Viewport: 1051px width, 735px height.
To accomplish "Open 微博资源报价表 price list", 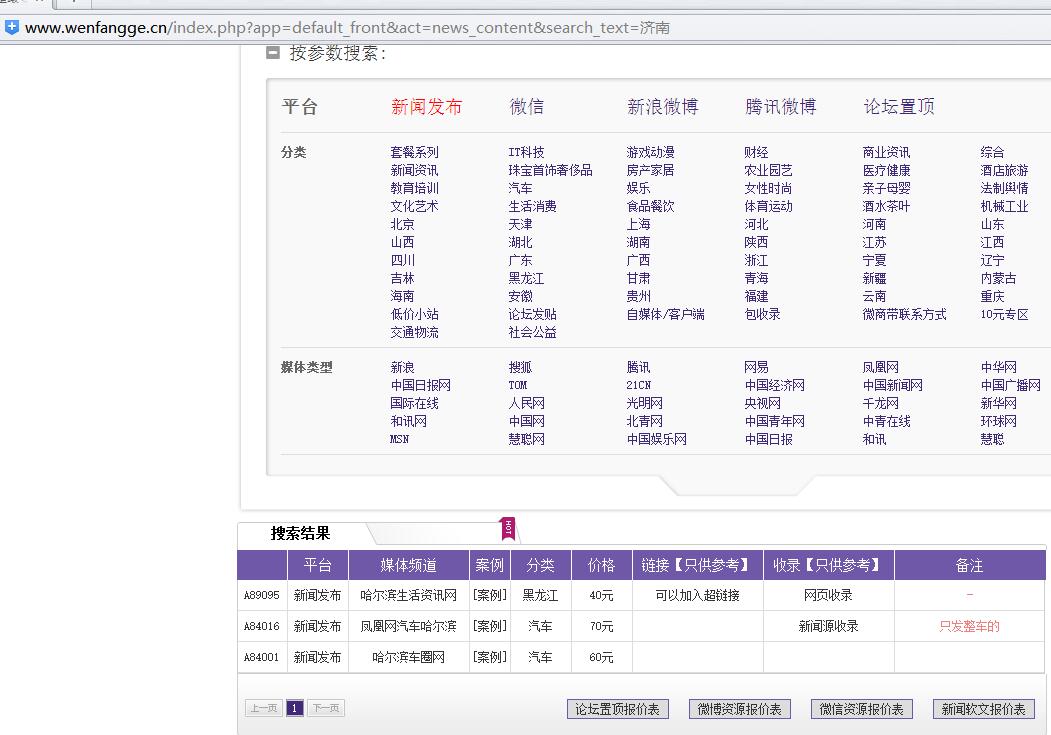I will point(739,709).
